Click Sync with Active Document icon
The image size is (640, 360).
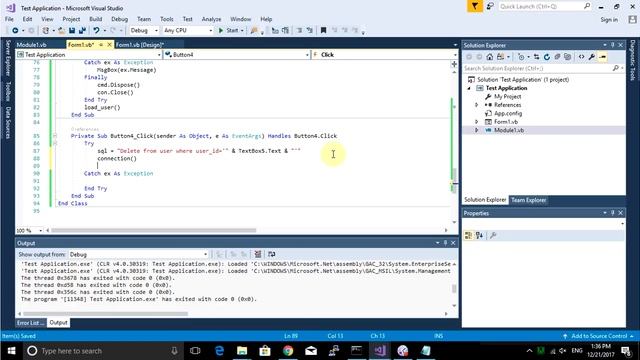[536, 57]
